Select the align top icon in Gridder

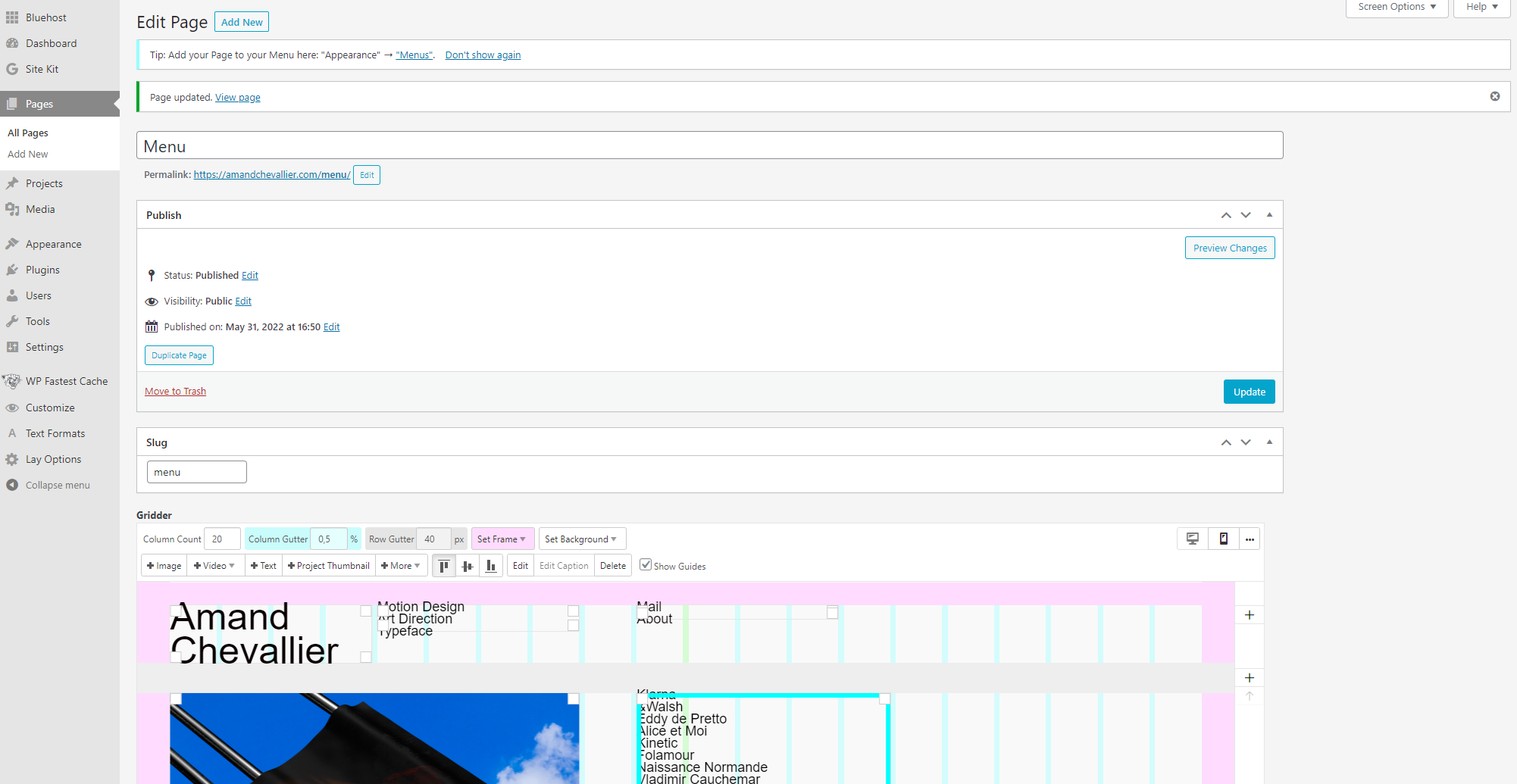(x=444, y=566)
